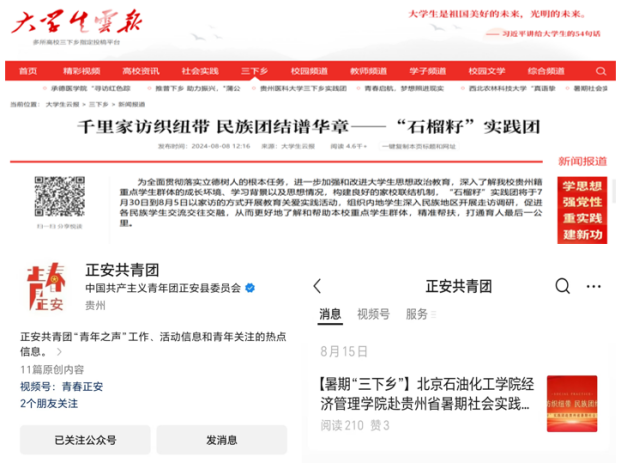Screen dimensions: 621x463
Task: Expand the 服务 tab menu
Action: [x=420, y=314]
